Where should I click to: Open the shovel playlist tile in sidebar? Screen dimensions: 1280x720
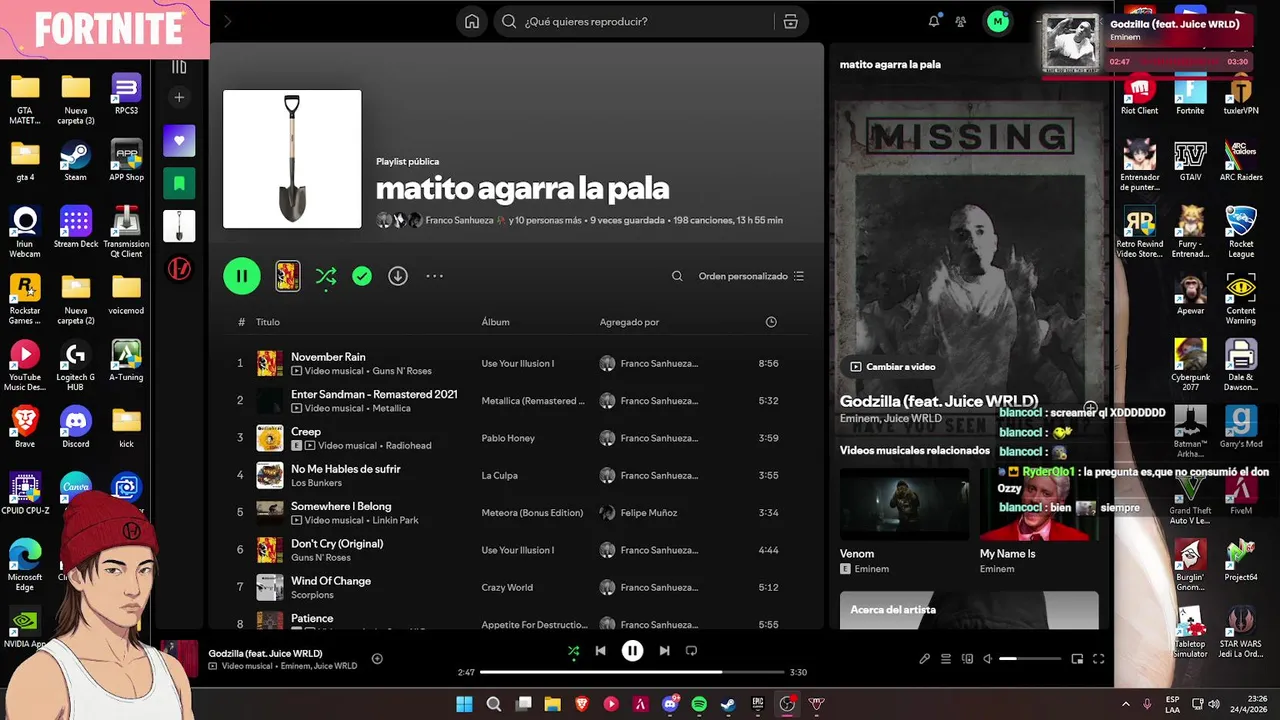click(x=179, y=226)
